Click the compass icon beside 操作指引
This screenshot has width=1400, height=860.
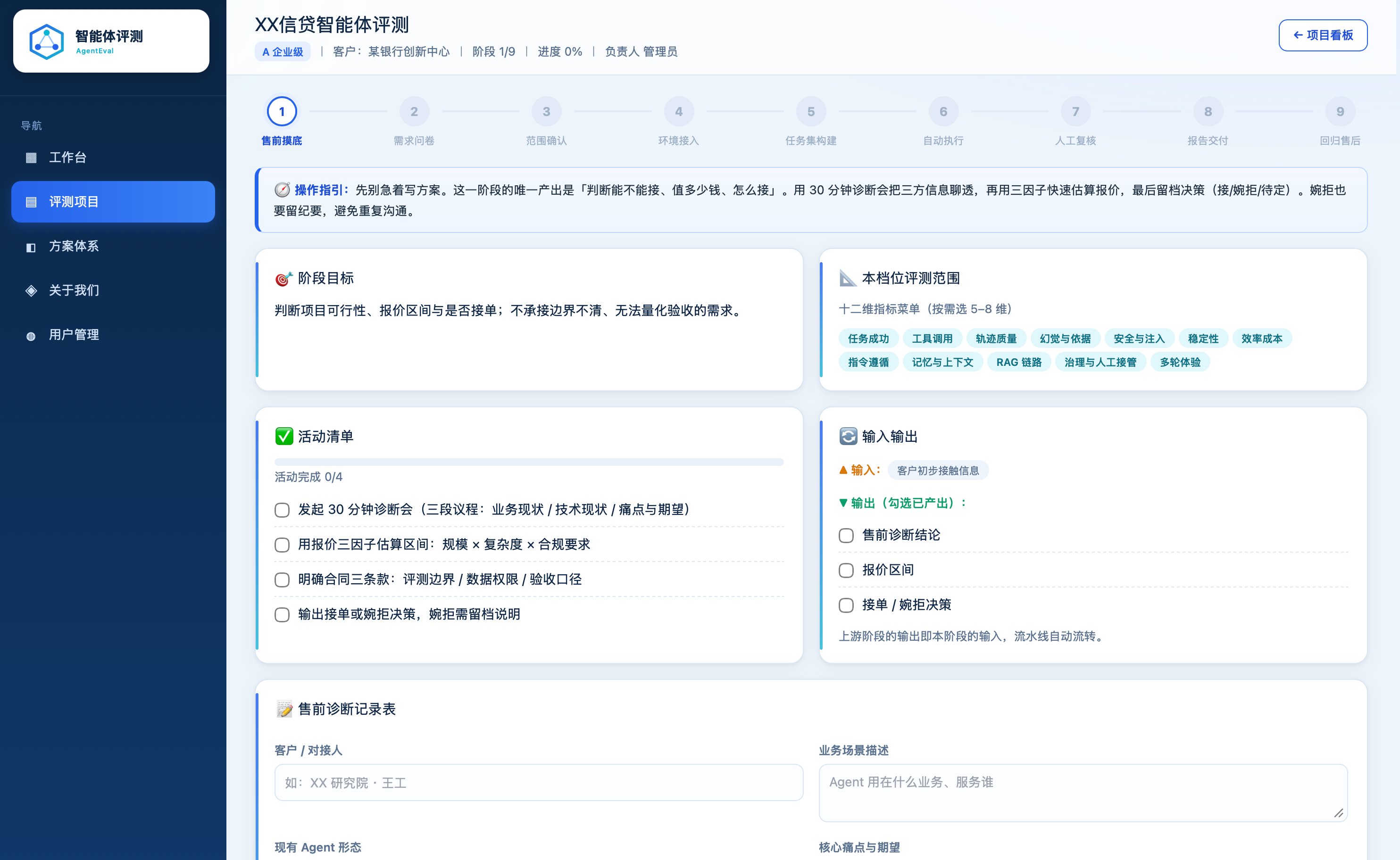coord(282,190)
